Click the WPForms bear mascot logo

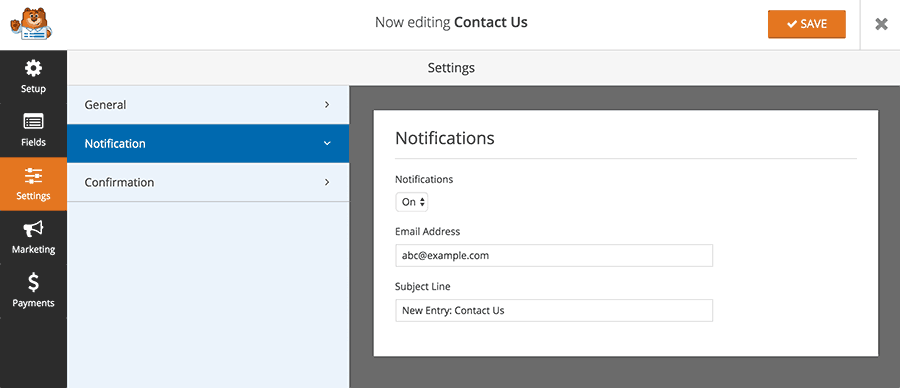pos(31,24)
